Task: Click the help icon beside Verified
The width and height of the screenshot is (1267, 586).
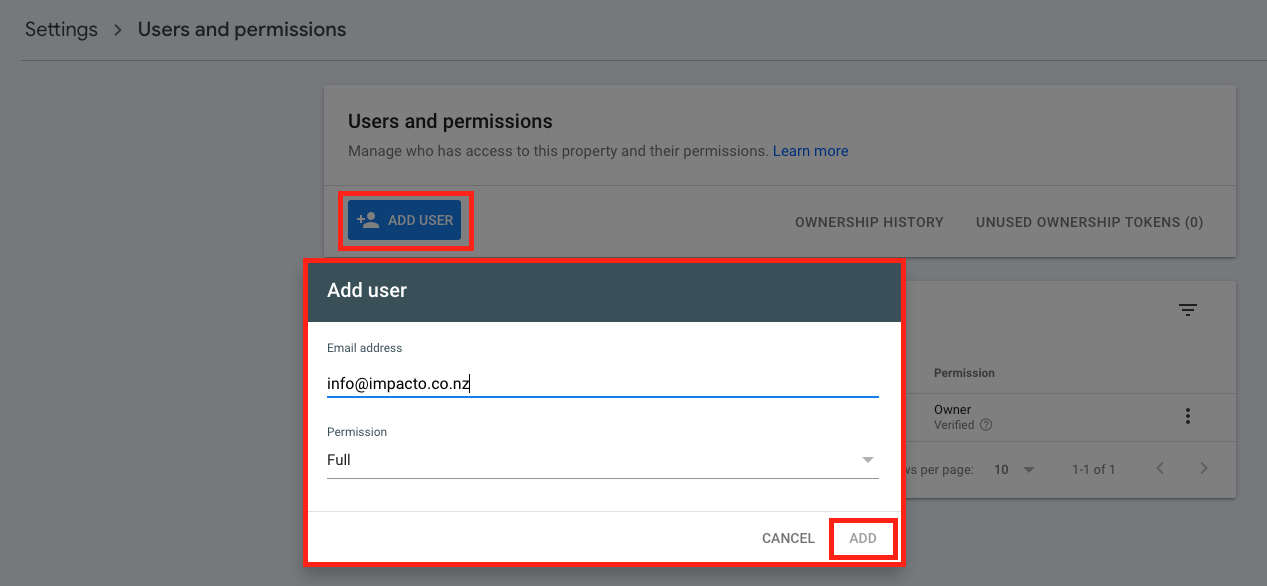Action: (986, 425)
